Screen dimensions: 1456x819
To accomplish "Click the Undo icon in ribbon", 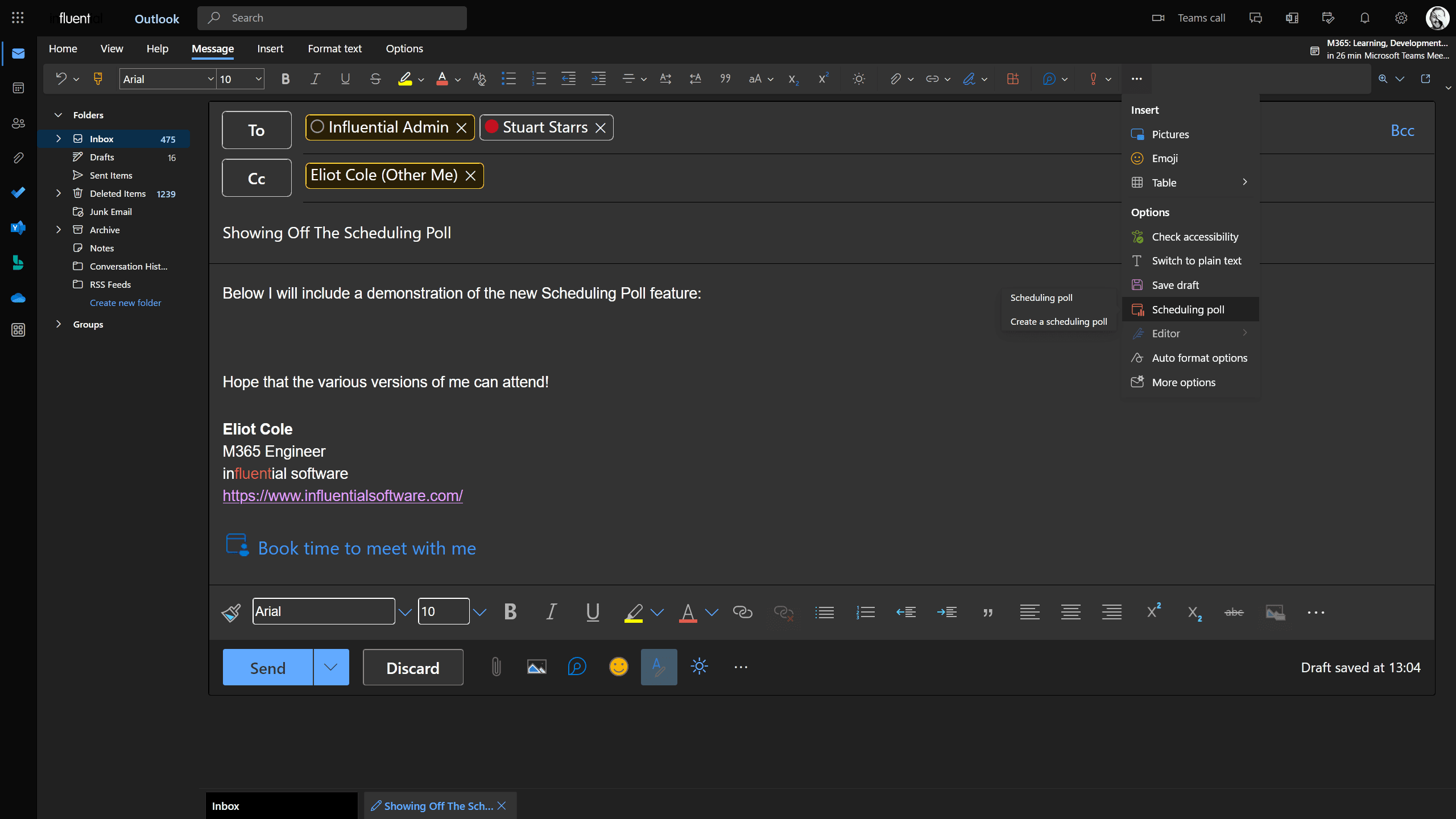I will click(x=61, y=78).
